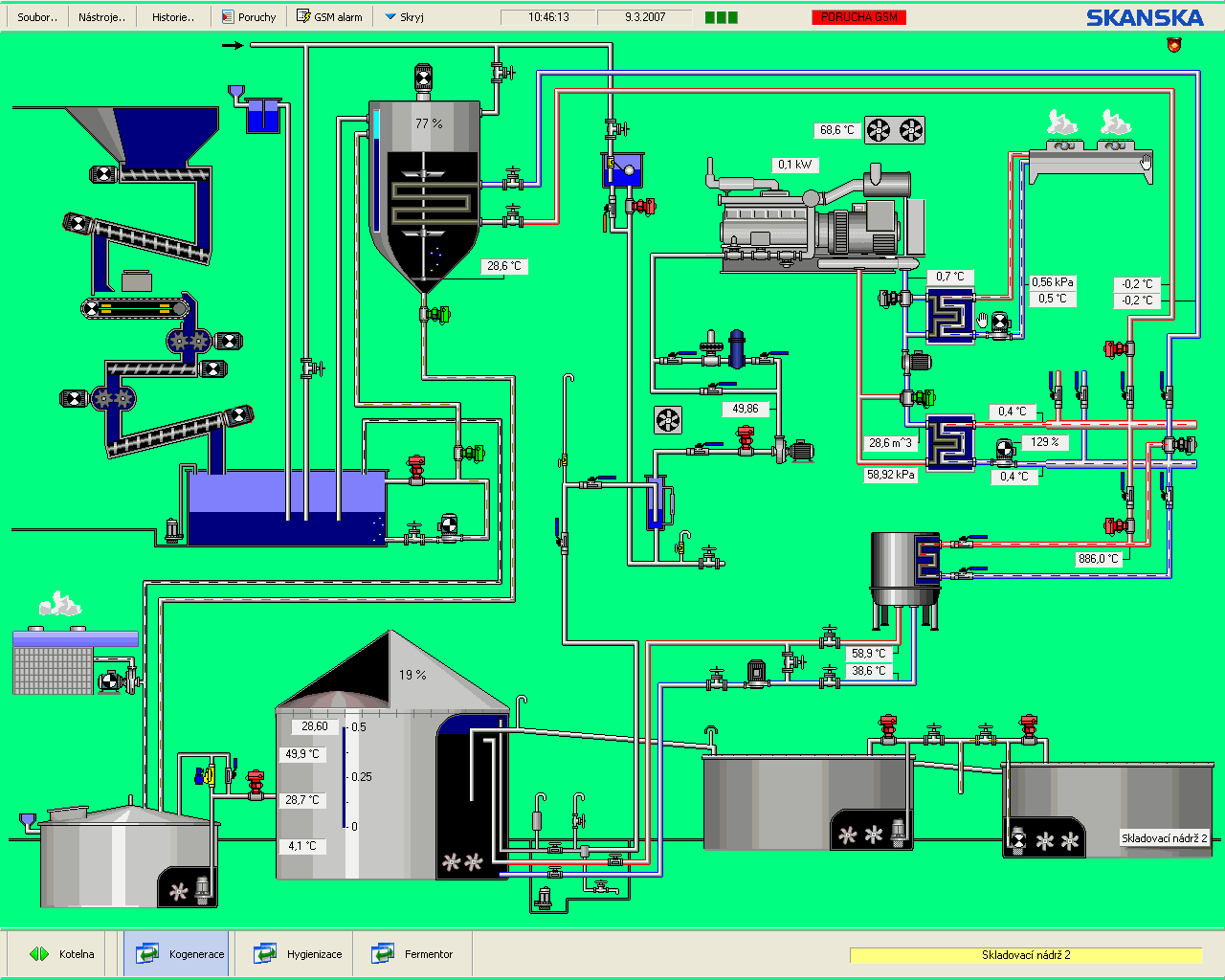Click the twin cooling fans beside 68,6 °C
Image resolution: width=1225 pixels, height=980 pixels.
click(x=895, y=130)
